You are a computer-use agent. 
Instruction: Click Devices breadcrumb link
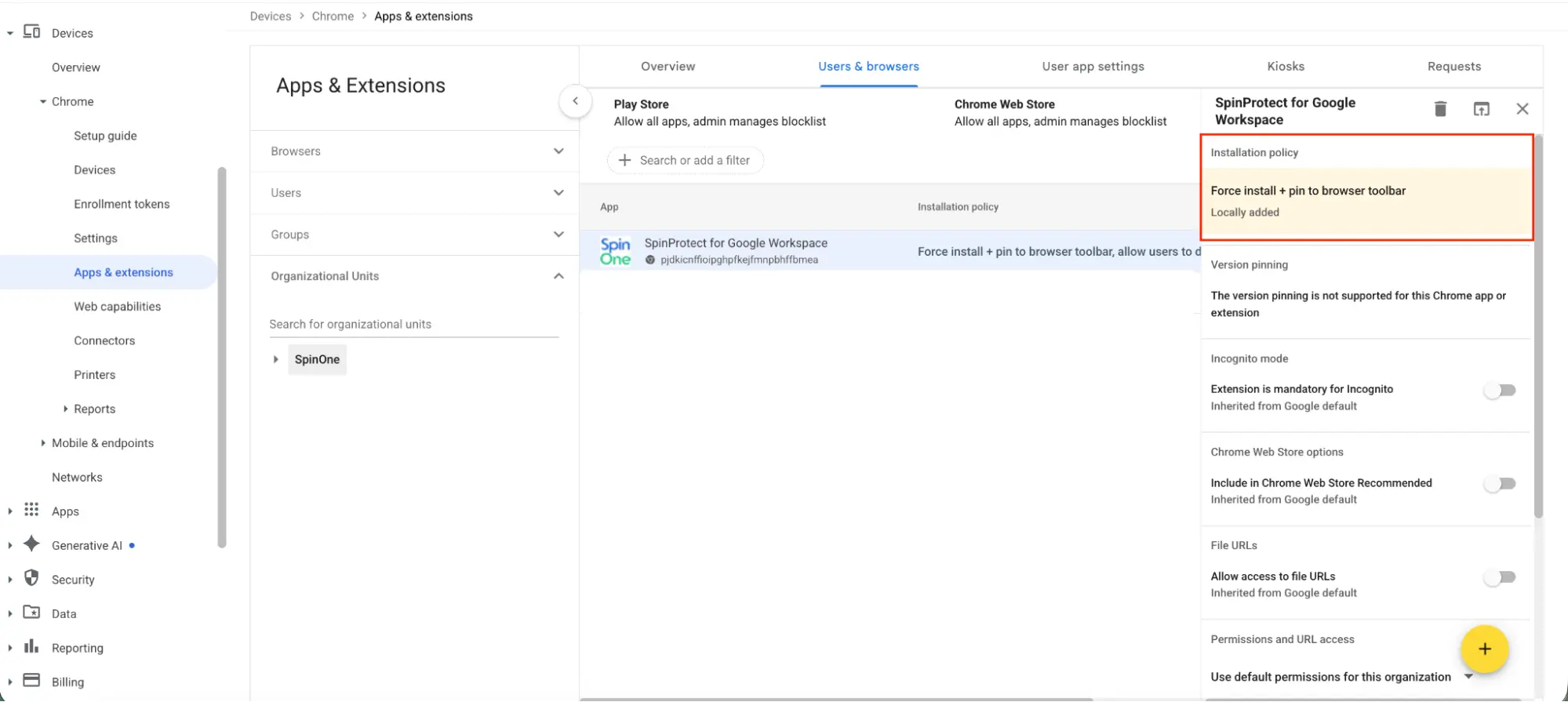(270, 16)
